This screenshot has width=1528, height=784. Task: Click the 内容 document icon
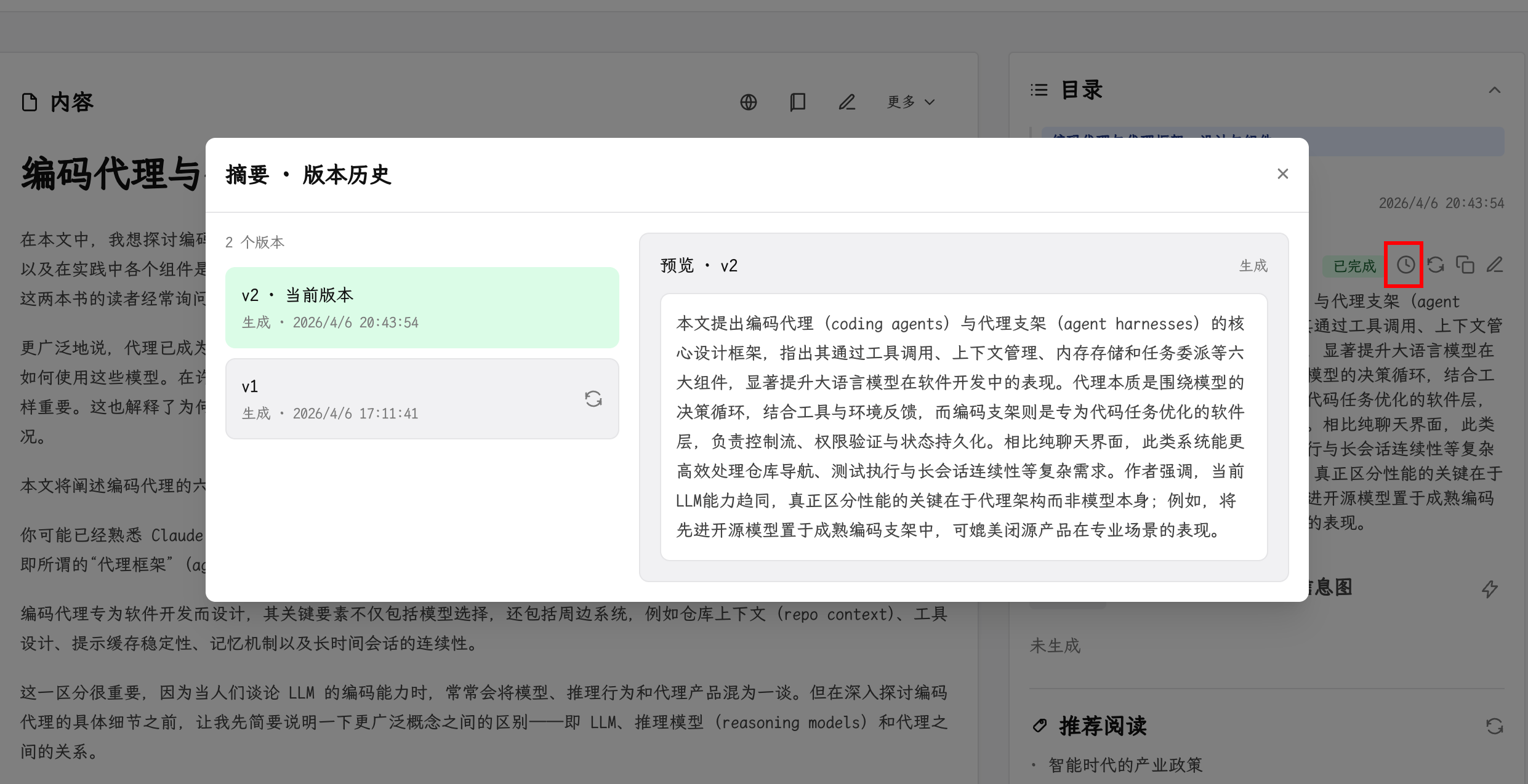point(30,102)
